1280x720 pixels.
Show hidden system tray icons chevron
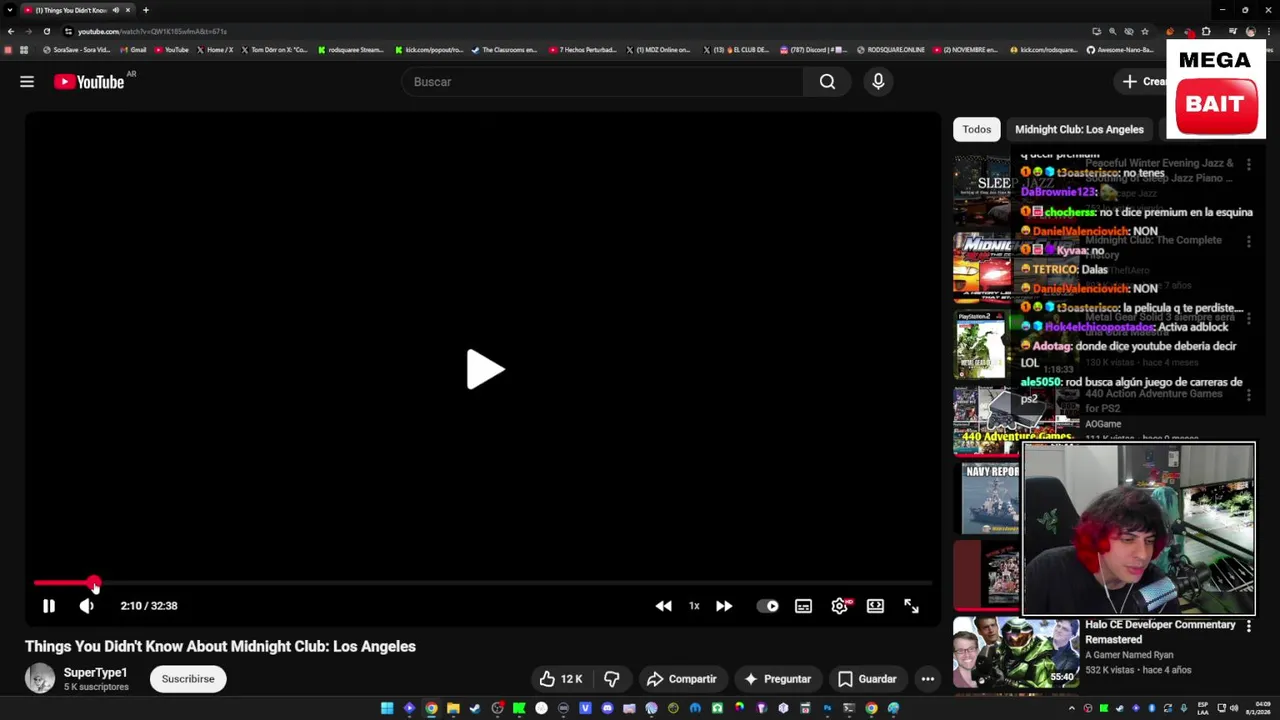(1072, 708)
